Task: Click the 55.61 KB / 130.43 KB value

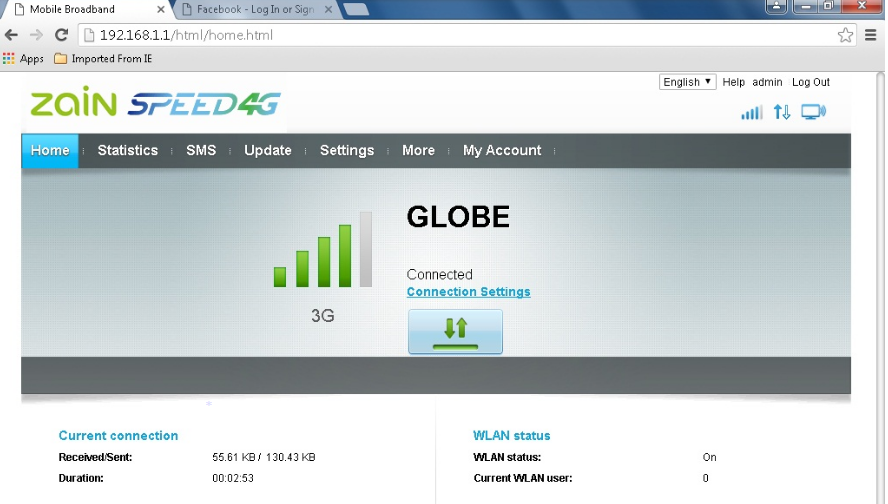Action: (264, 457)
